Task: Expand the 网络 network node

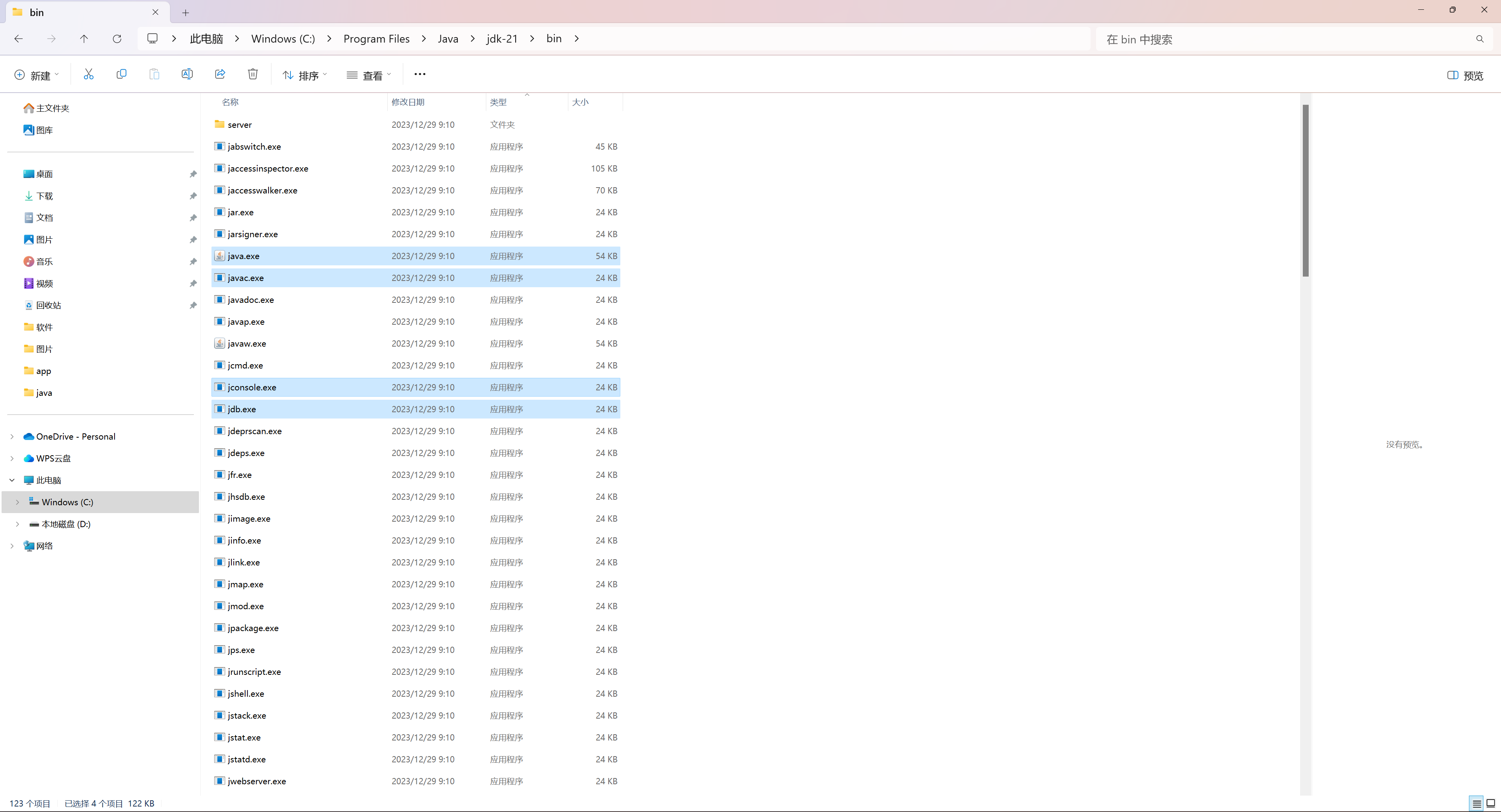Action: [12, 546]
